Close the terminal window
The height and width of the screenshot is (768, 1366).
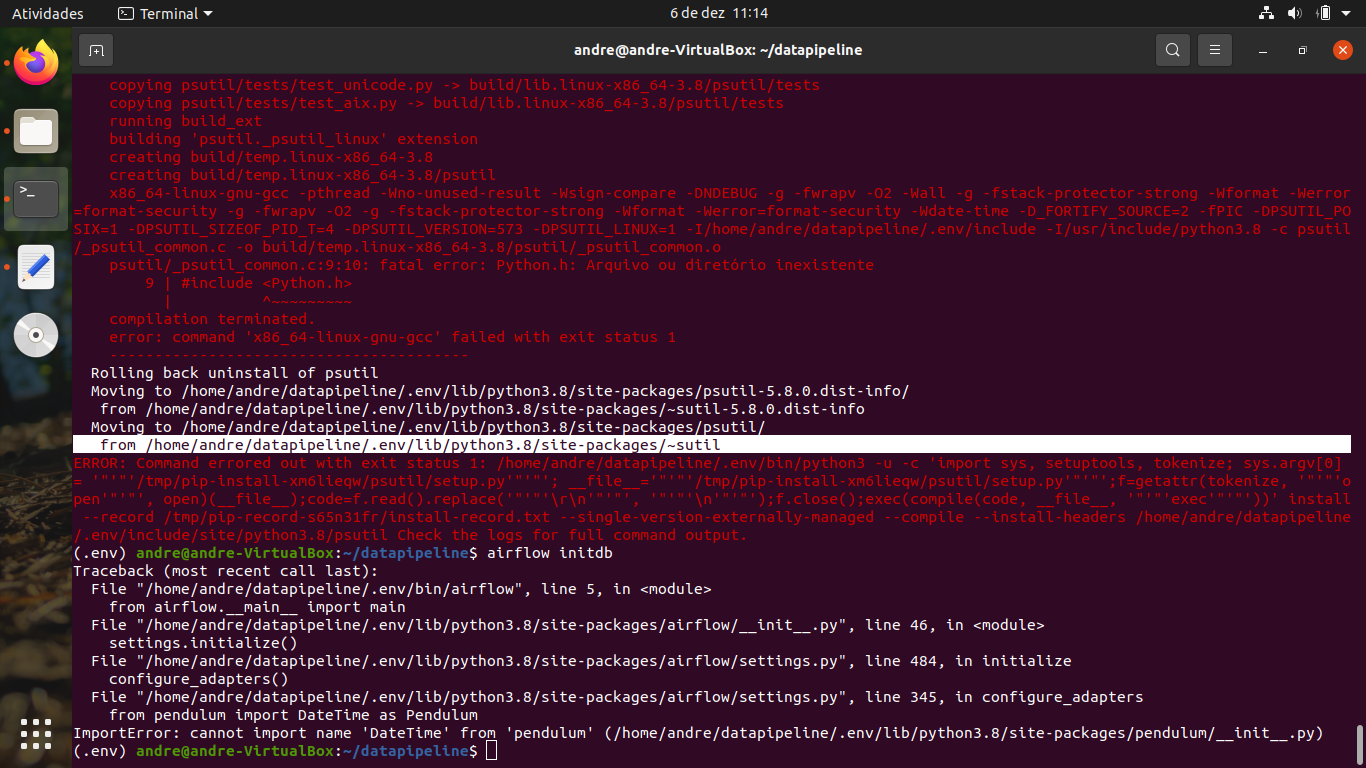point(1341,50)
